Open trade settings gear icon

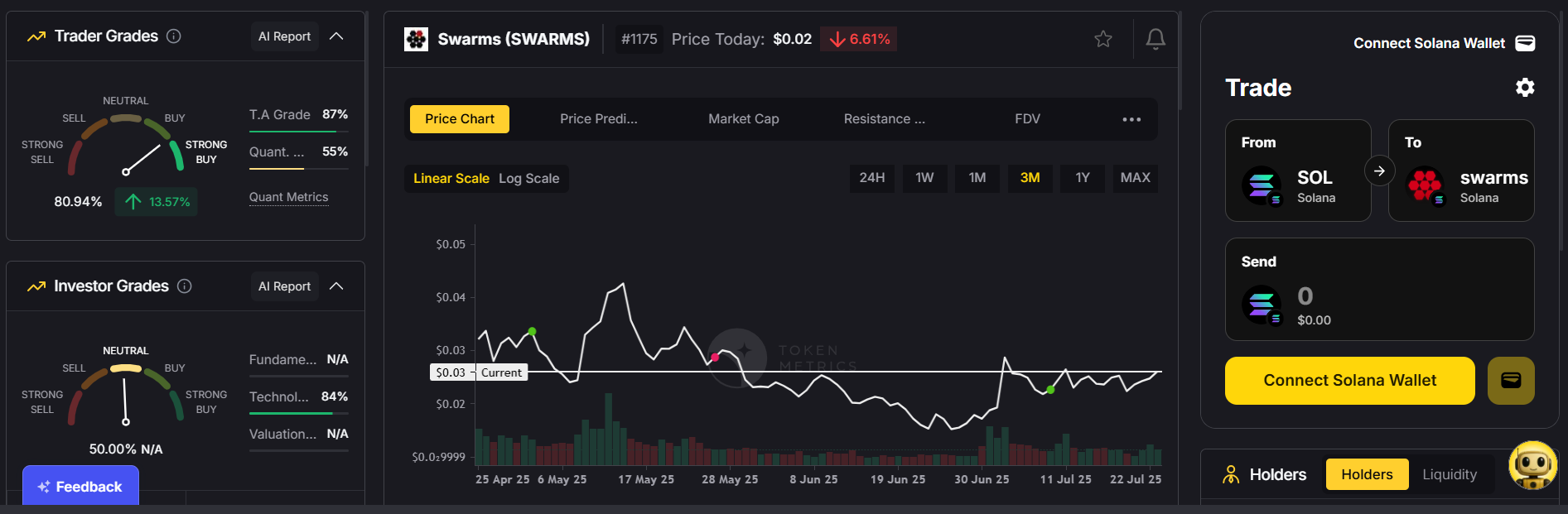(x=1525, y=88)
